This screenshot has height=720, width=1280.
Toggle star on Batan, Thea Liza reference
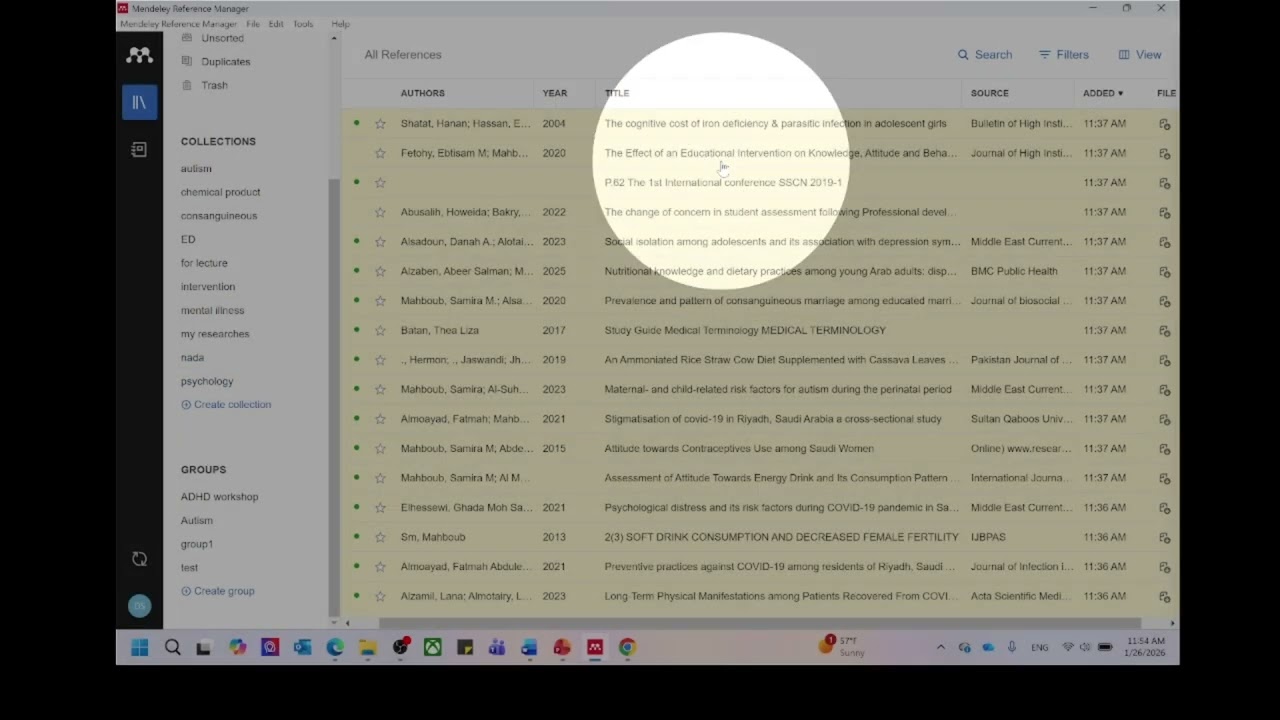[380, 330]
